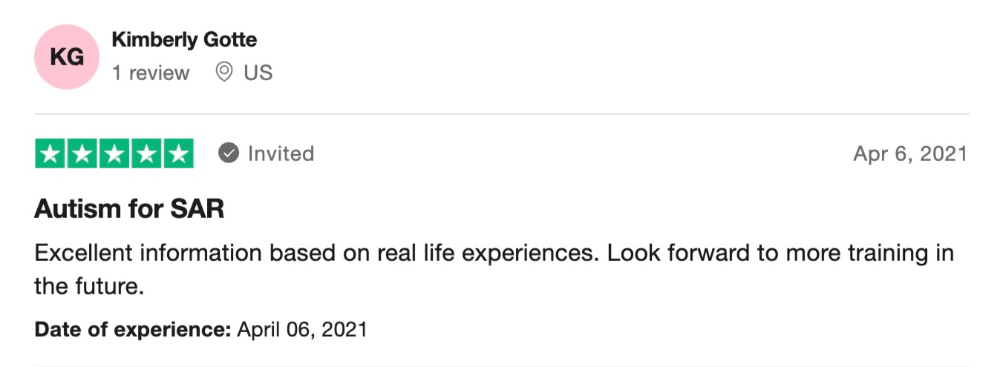Click the '1 review' count
Image resolution: width=1000 pixels, height=367 pixels.
[151, 73]
